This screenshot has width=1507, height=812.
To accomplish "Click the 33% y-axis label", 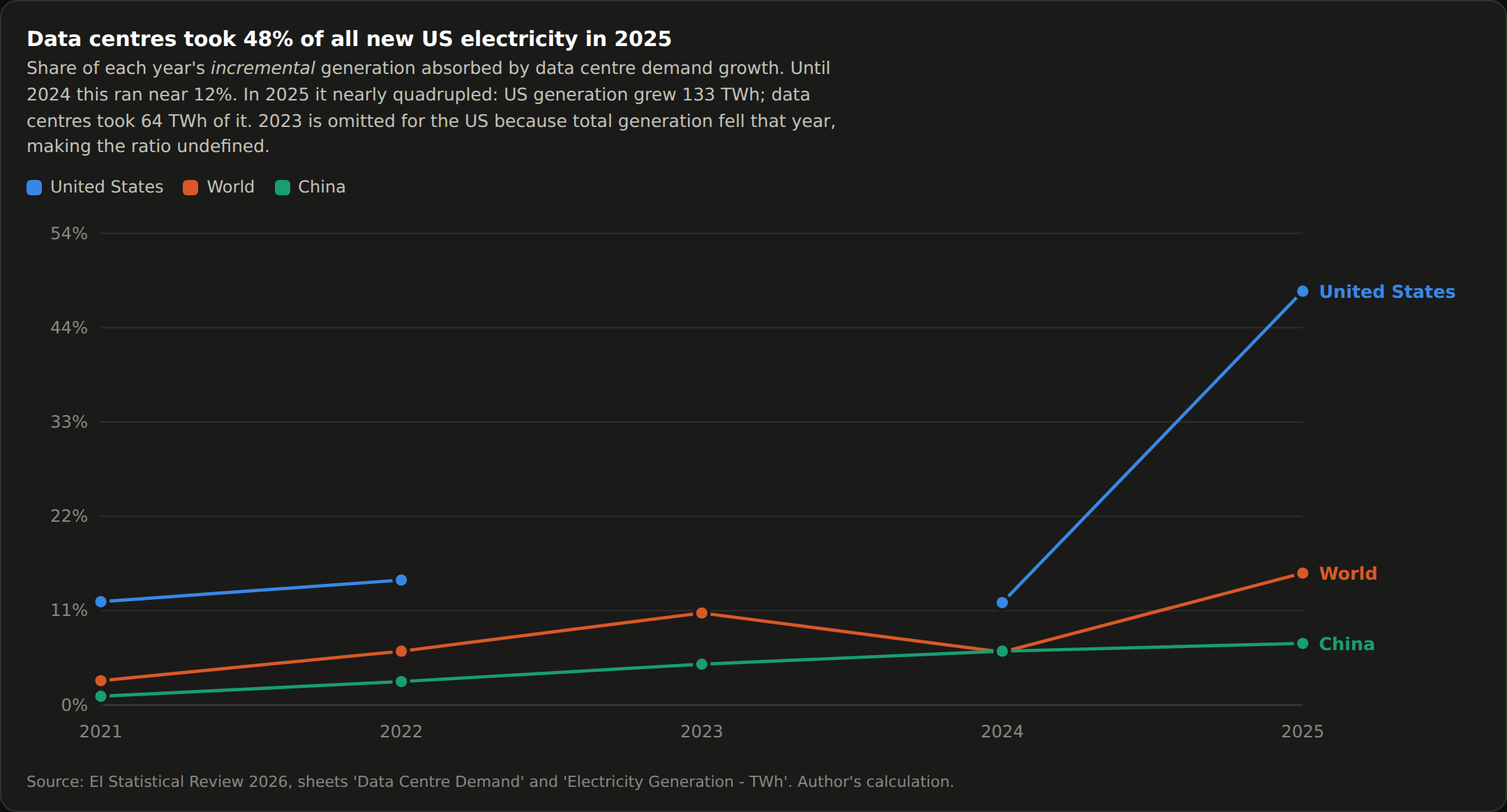I will tap(69, 422).
